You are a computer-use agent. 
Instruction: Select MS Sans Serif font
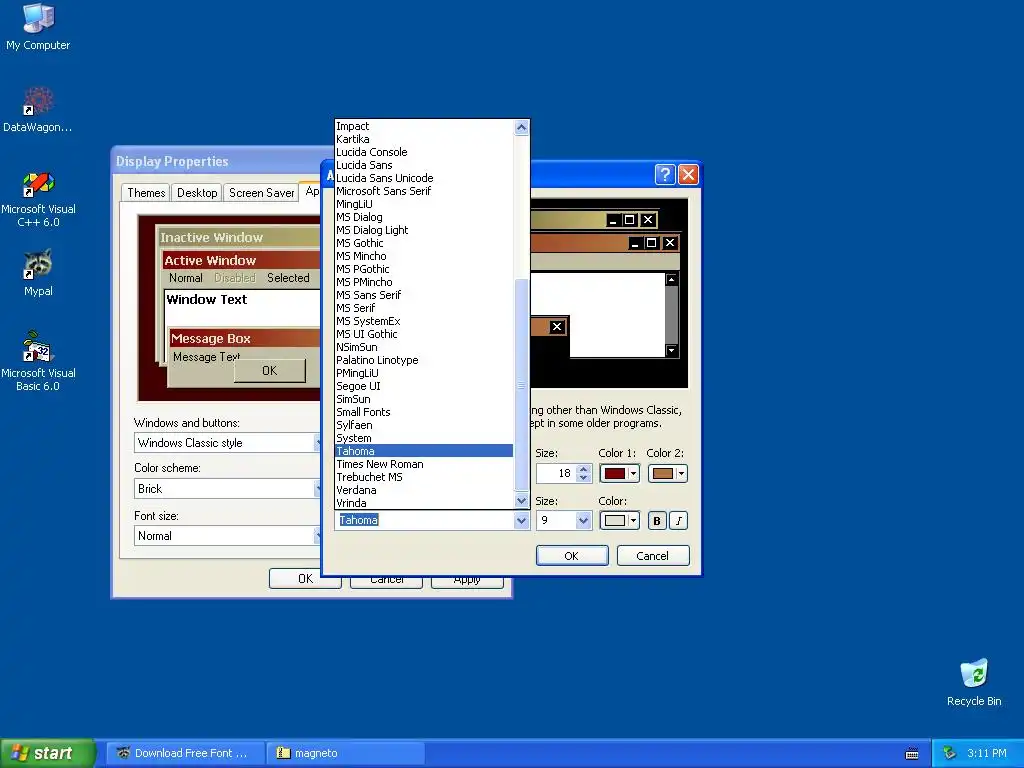pos(424,295)
